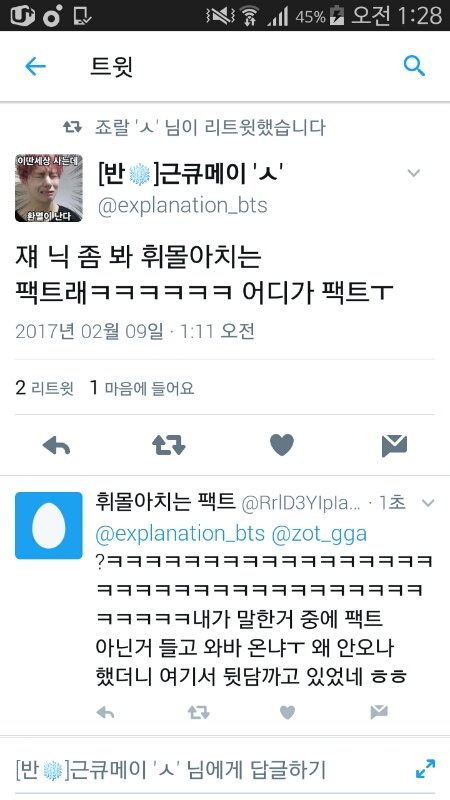
Task: Retweet the main tweet
Action: coord(169,445)
